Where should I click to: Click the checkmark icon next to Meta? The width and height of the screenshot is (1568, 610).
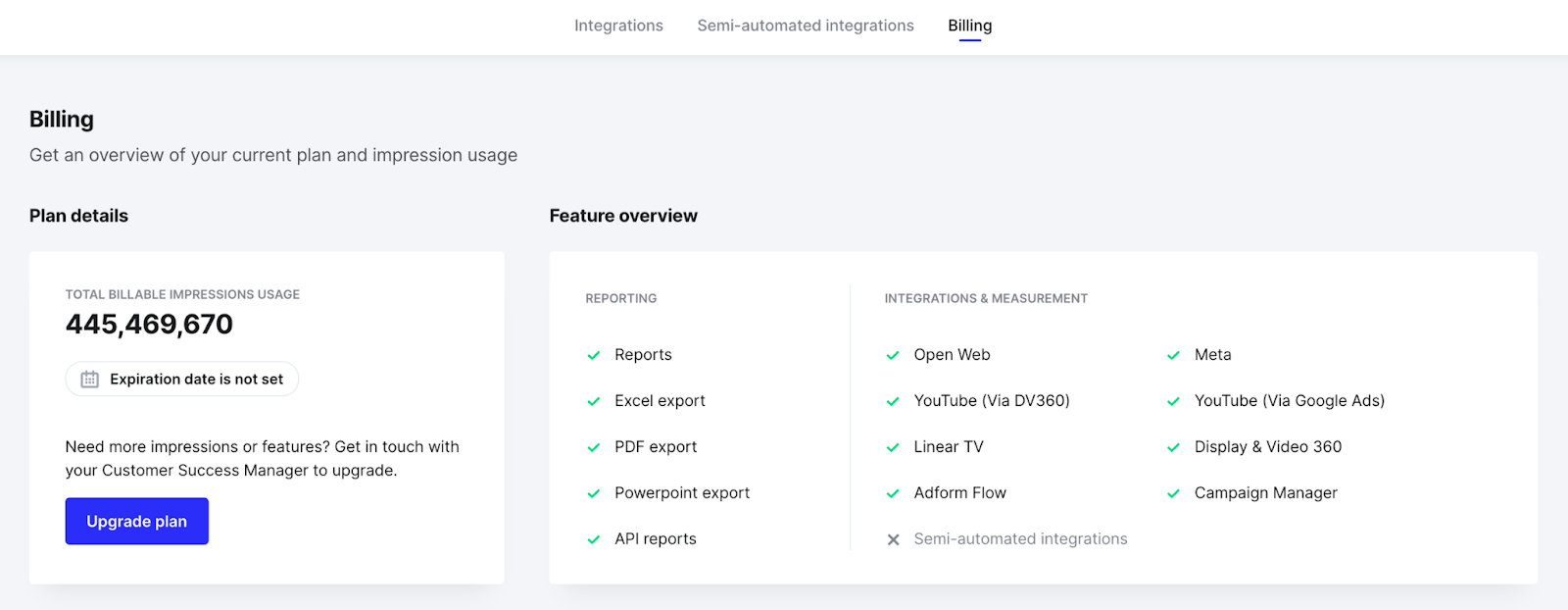click(x=1173, y=355)
